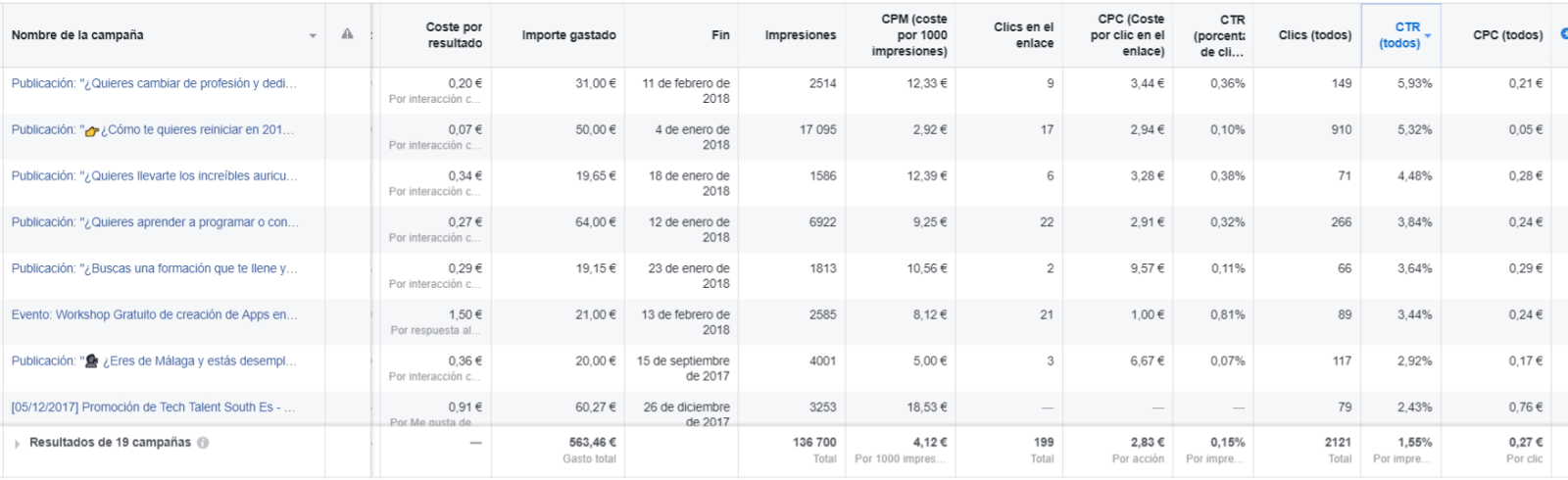Open campaign ¿Quieres cambiar de profesión y dedi…
Image resolution: width=1568 pixels, height=480 pixels.
coord(154,83)
